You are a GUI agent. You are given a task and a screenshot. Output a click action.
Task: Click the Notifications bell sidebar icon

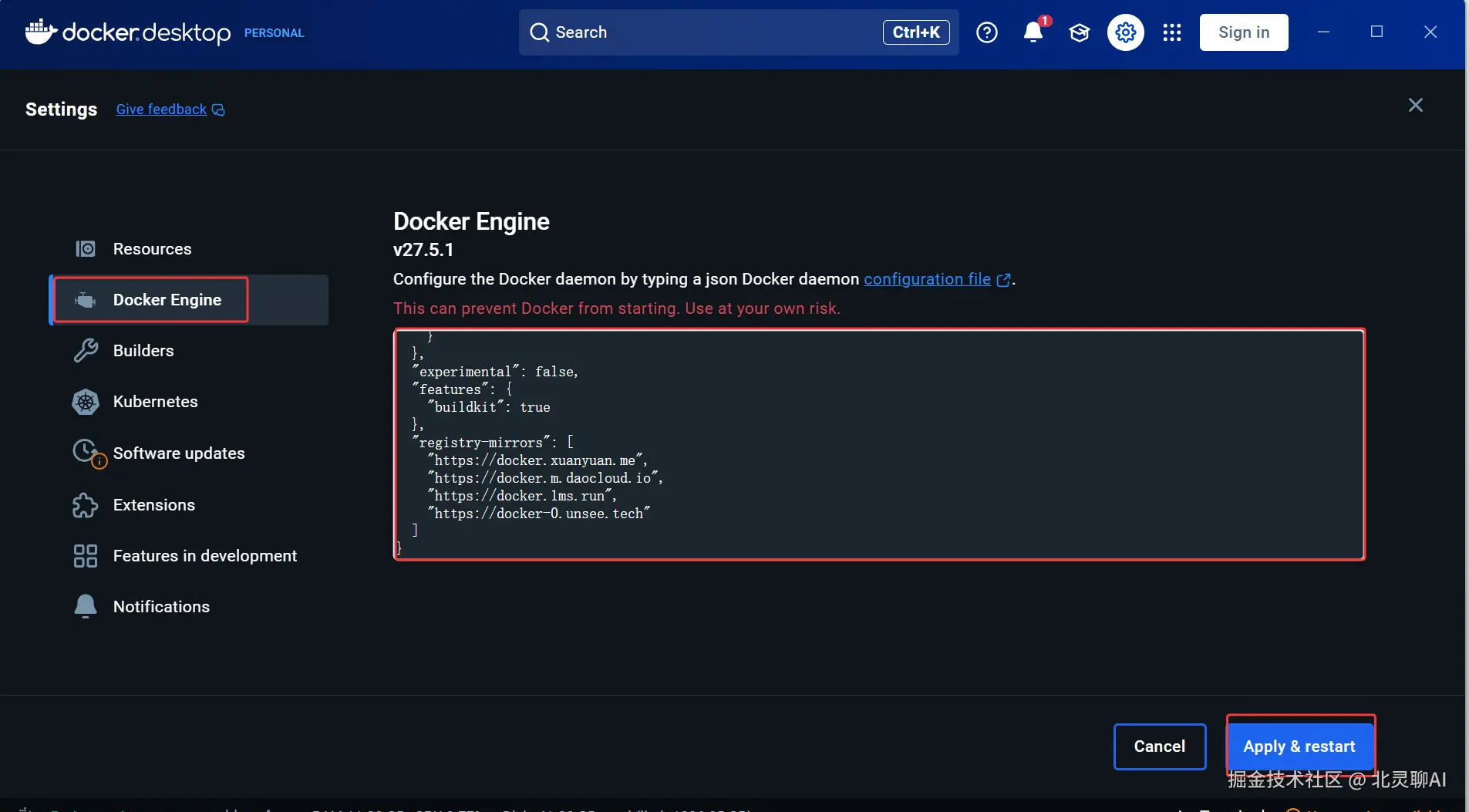click(86, 607)
